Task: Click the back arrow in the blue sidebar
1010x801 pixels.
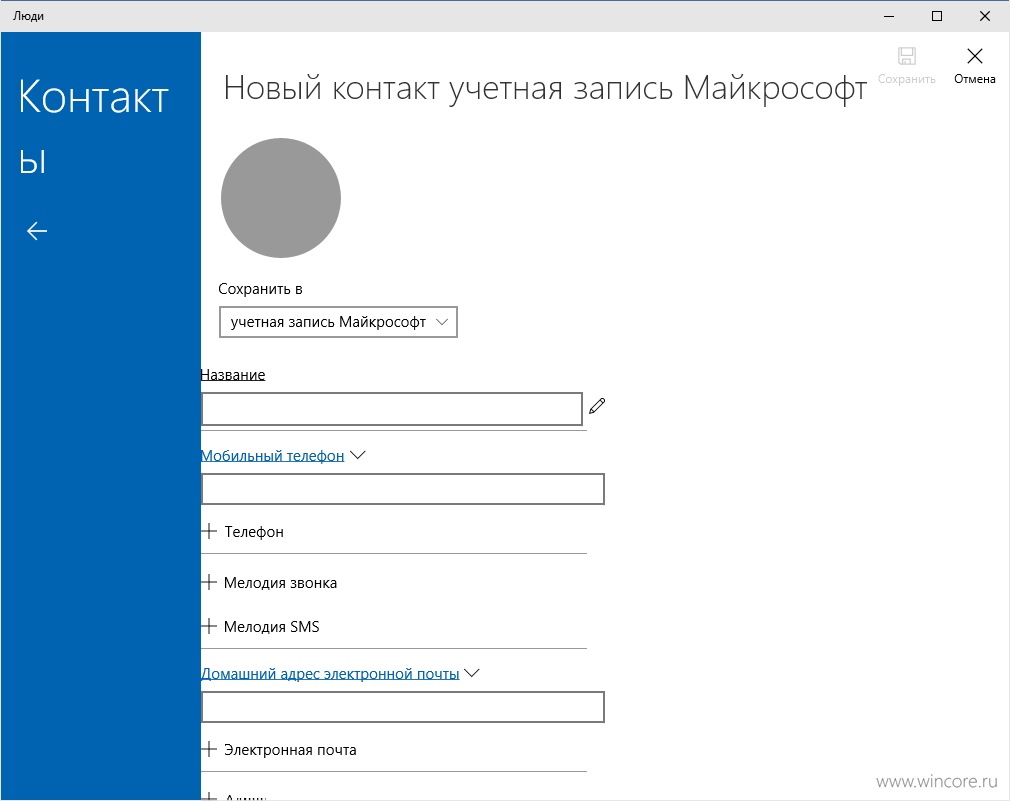Action: (x=37, y=231)
